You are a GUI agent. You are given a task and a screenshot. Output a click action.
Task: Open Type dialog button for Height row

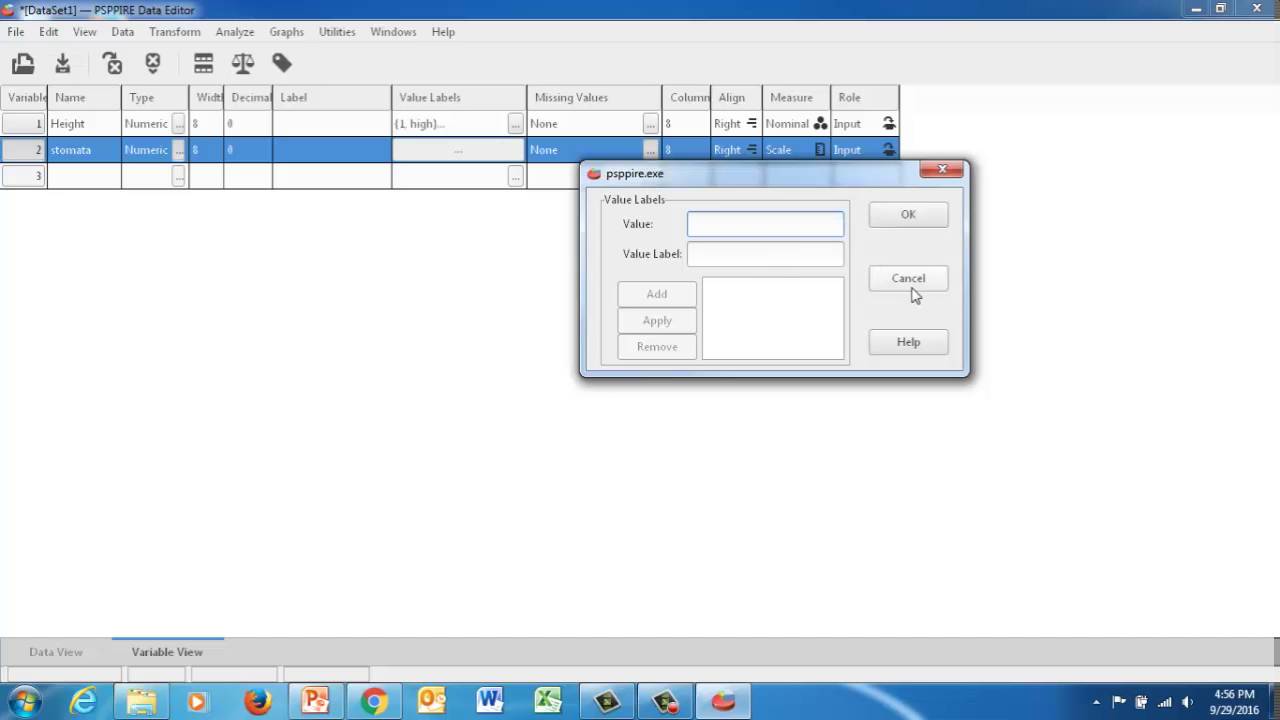coord(178,124)
